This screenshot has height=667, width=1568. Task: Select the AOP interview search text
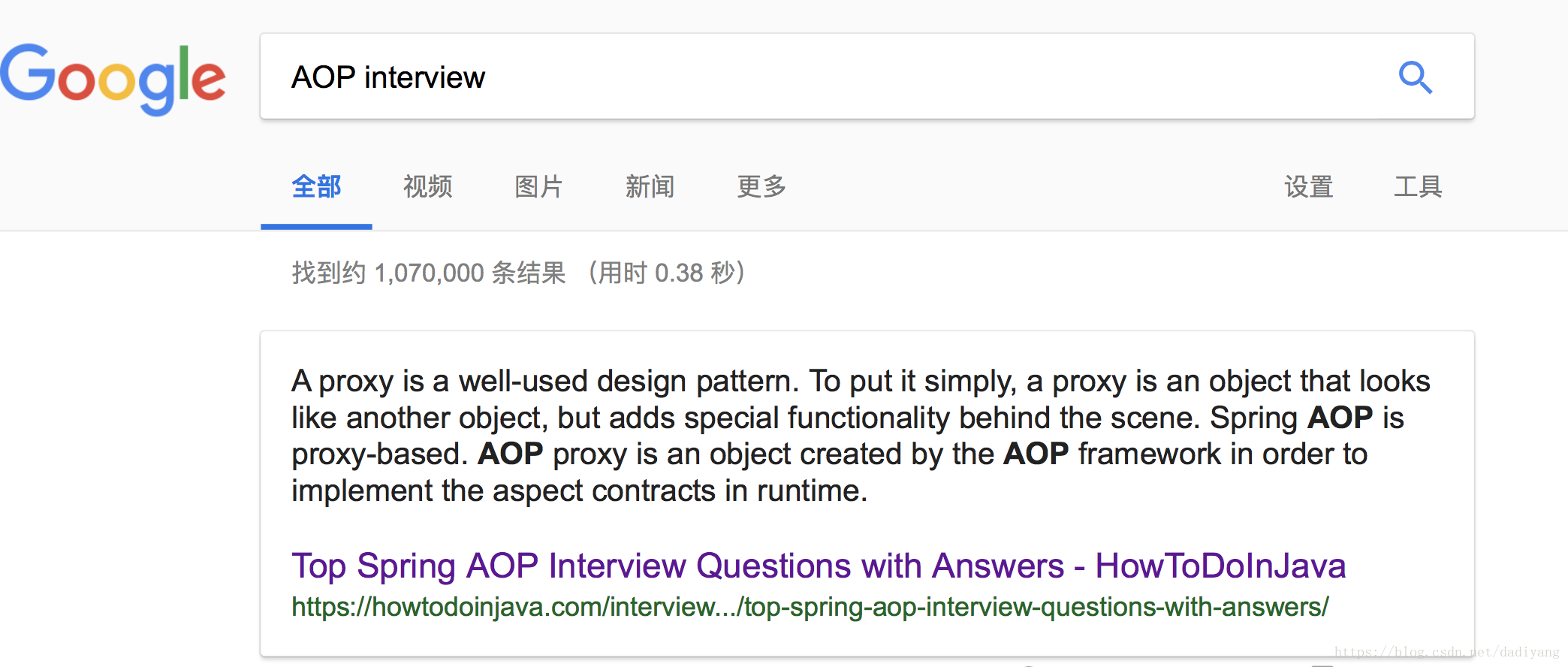[387, 77]
